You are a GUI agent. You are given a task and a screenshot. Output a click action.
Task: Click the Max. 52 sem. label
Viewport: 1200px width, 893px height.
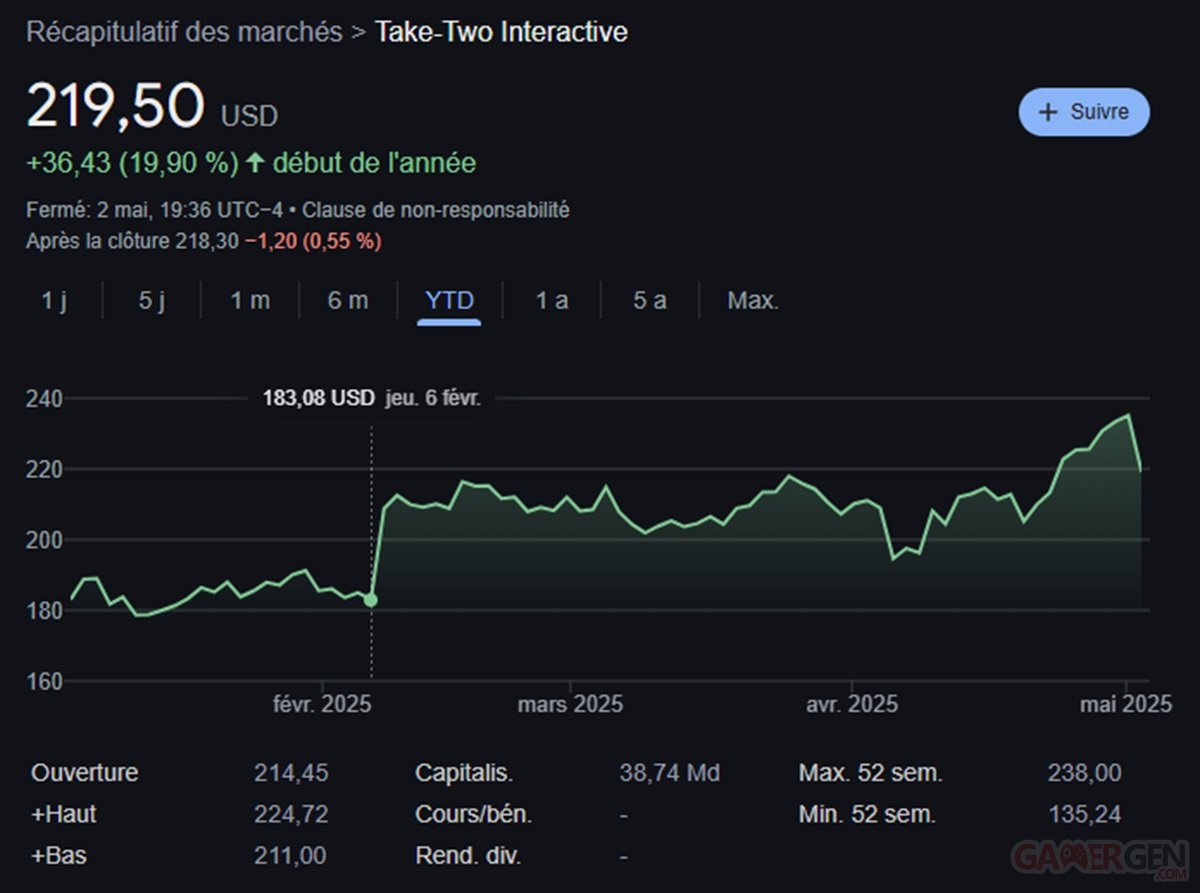pyautogui.click(x=871, y=773)
